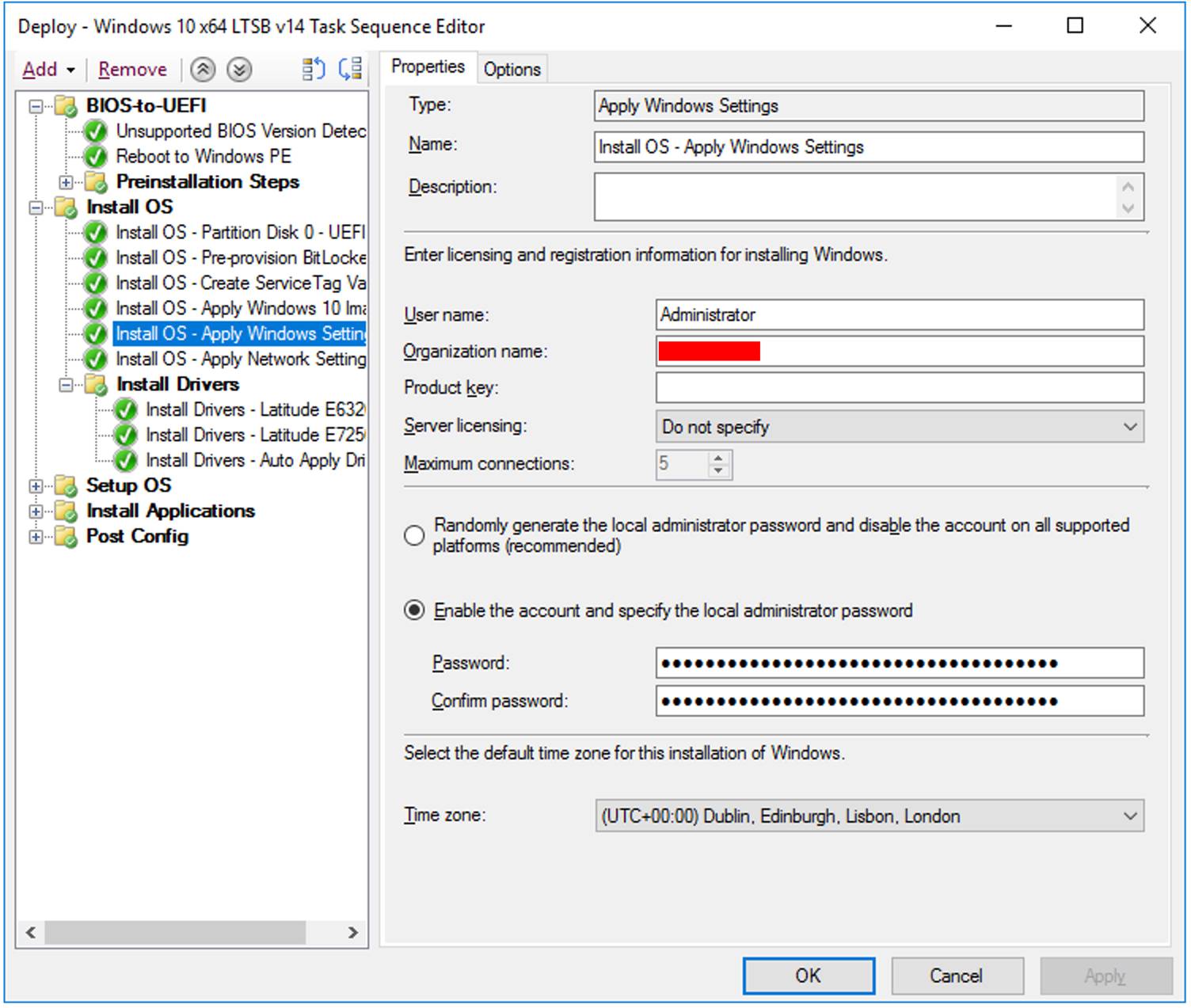Screen dimensions: 1191x1008
Task: Expand the Preinstallation Steps group
Action: (67, 181)
